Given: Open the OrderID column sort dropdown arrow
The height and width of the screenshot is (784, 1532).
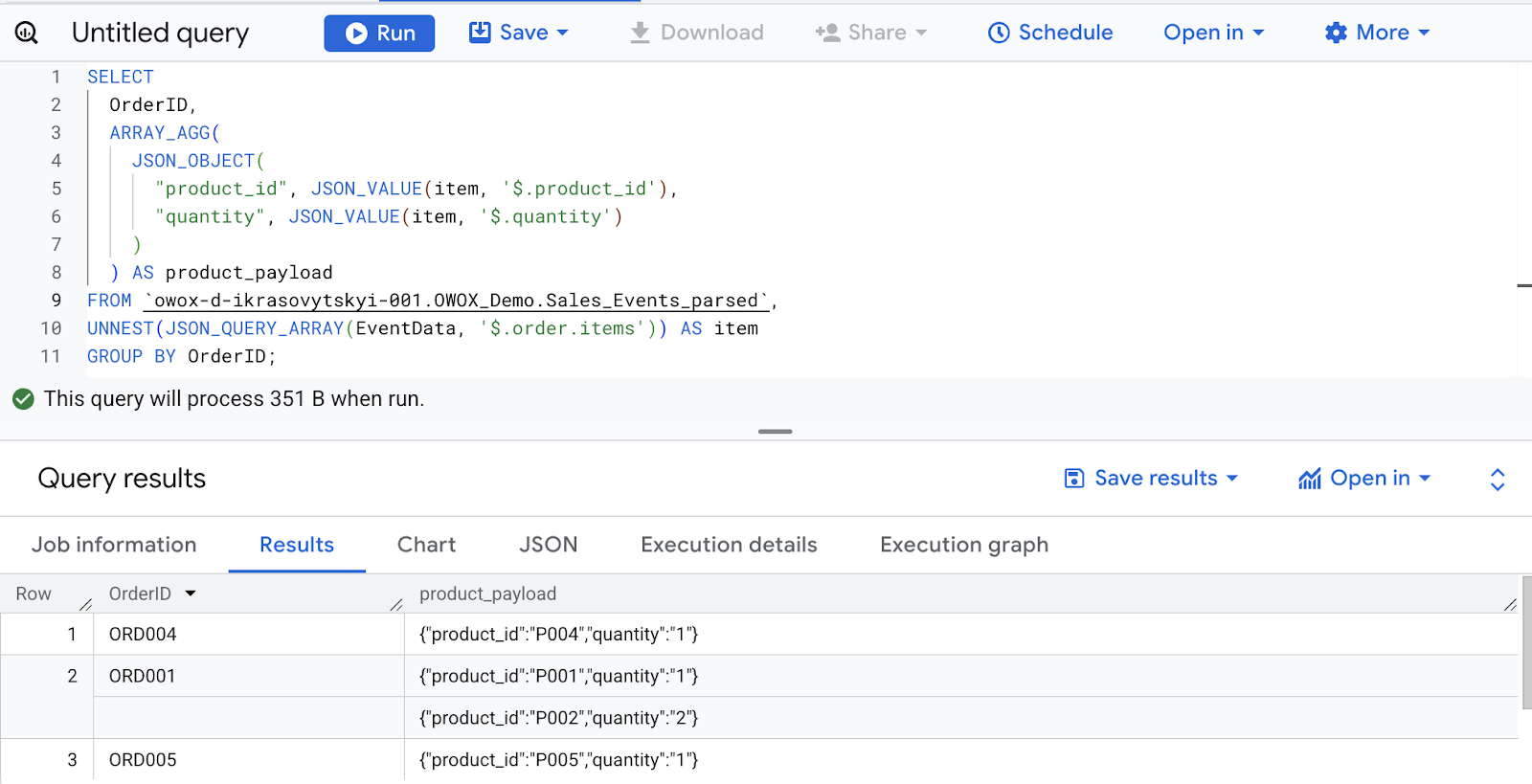Looking at the screenshot, I should pos(191,594).
